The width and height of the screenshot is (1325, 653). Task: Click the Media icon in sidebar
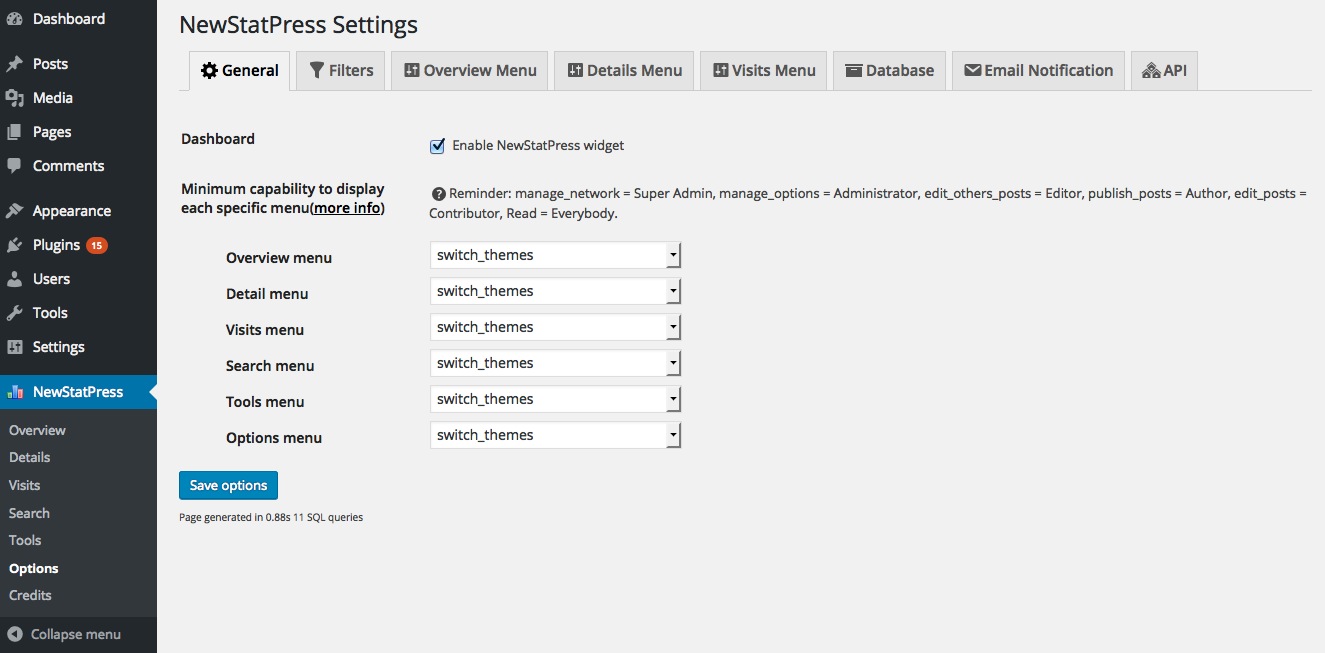coord(14,98)
